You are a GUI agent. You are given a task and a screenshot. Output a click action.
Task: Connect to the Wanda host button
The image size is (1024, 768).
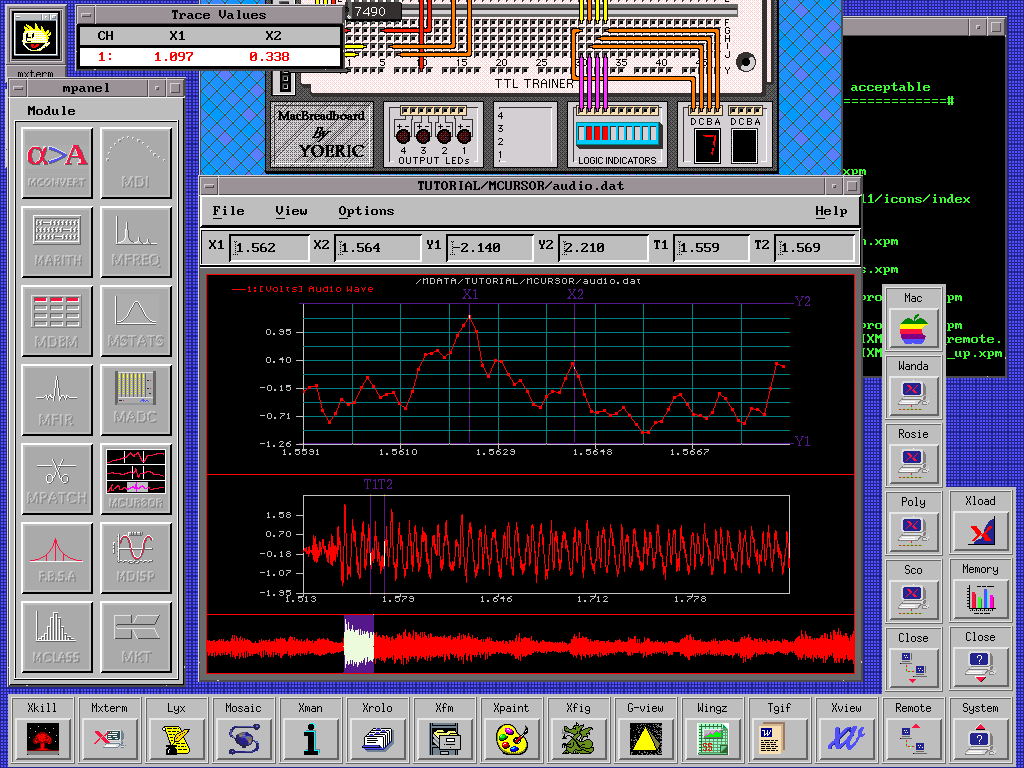click(x=912, y=396)
